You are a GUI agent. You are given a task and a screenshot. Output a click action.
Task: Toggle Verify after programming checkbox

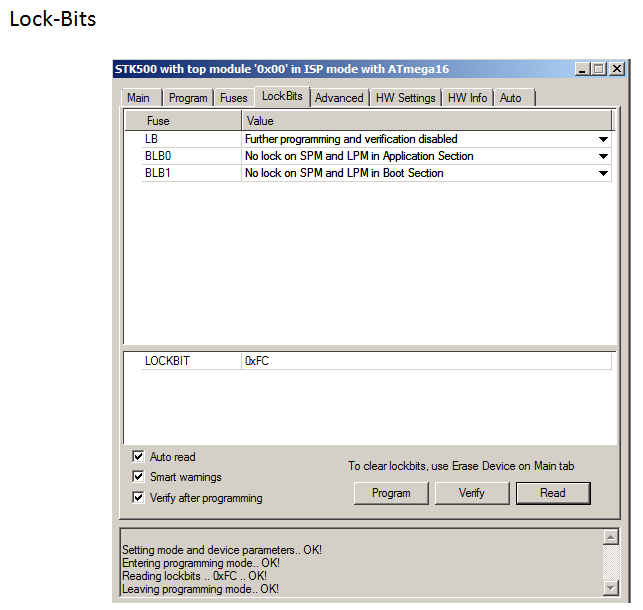[x=138, y=497]
